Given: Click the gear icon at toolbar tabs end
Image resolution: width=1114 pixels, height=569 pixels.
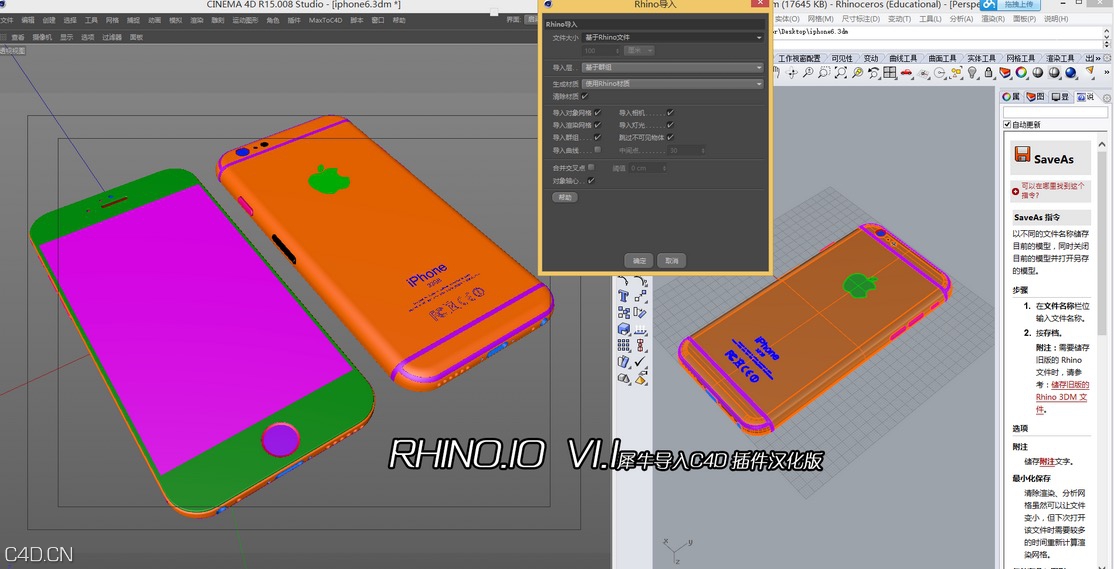Looking at the screenshot, I should [1107, 58].
